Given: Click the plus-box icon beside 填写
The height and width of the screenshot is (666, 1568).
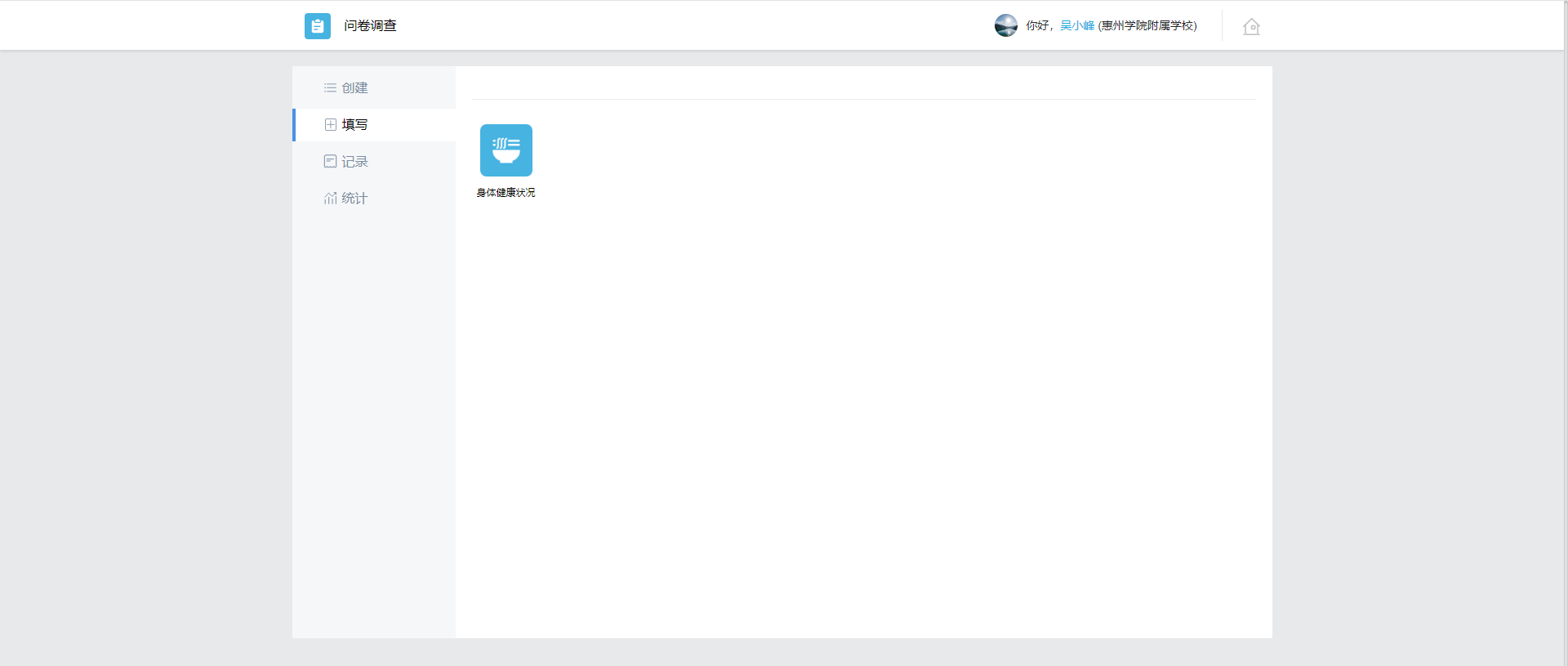Looking at the screenshot, I should (x=330, y=125).
